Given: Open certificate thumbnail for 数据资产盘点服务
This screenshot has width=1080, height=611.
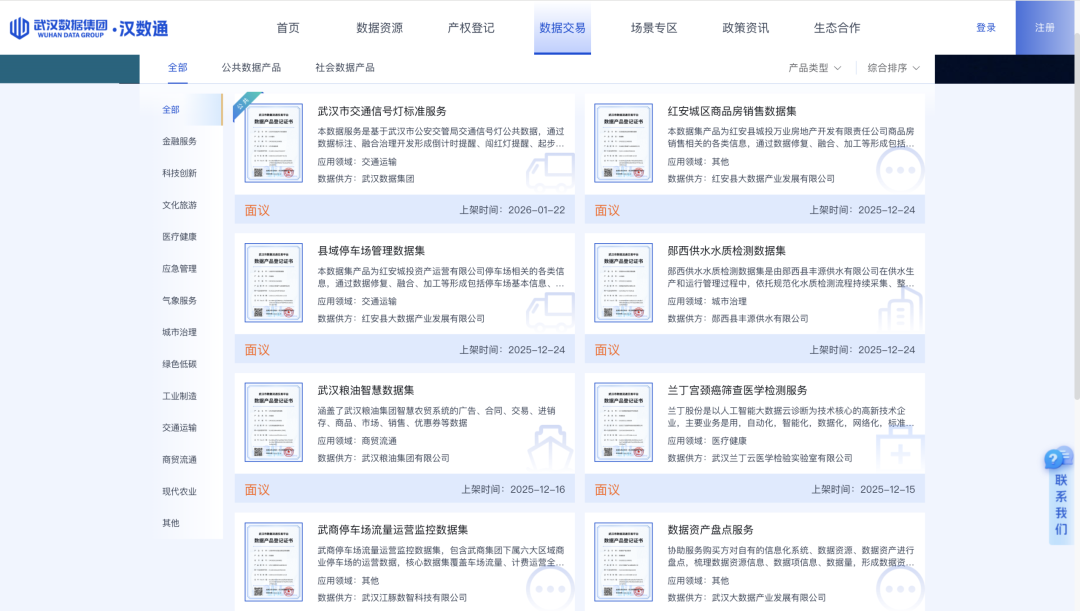Looking at the screenshot, I should [x=623, y=562].
